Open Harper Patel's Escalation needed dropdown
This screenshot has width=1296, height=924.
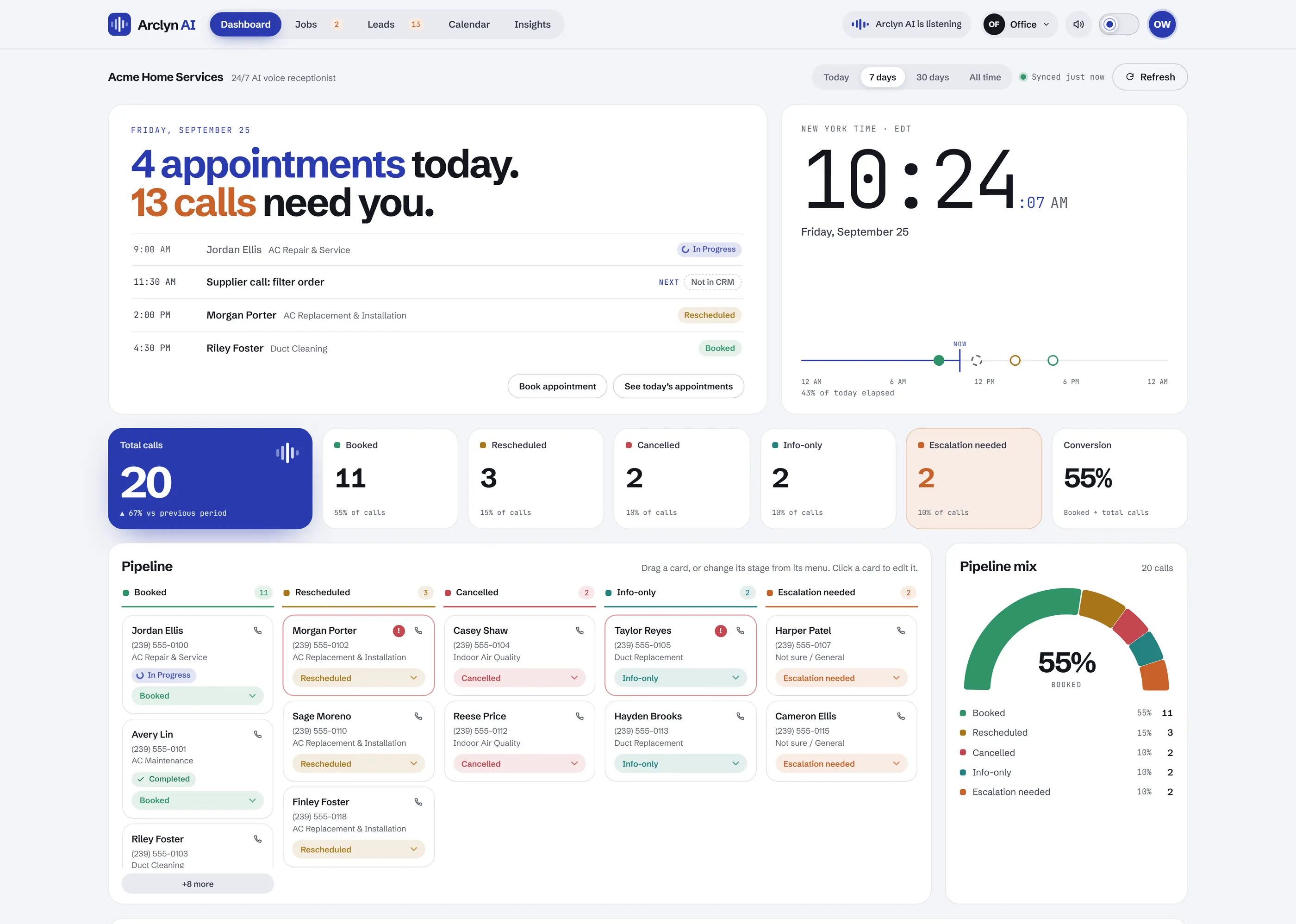(x=841, y=678)
